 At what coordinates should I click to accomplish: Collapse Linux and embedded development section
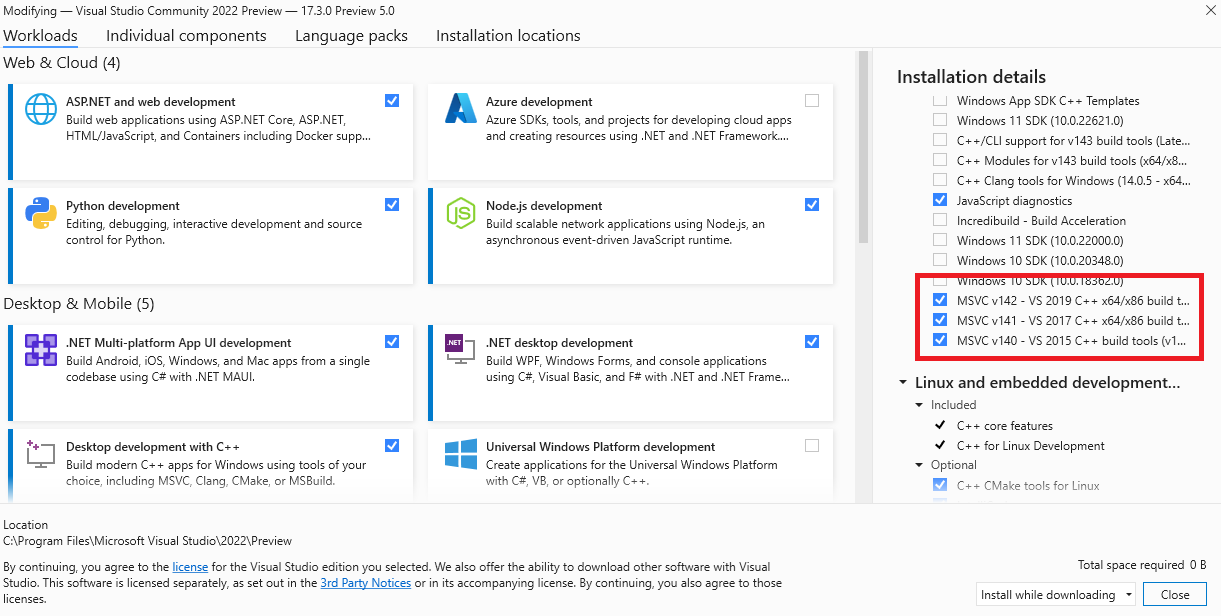tap(903, 383)
